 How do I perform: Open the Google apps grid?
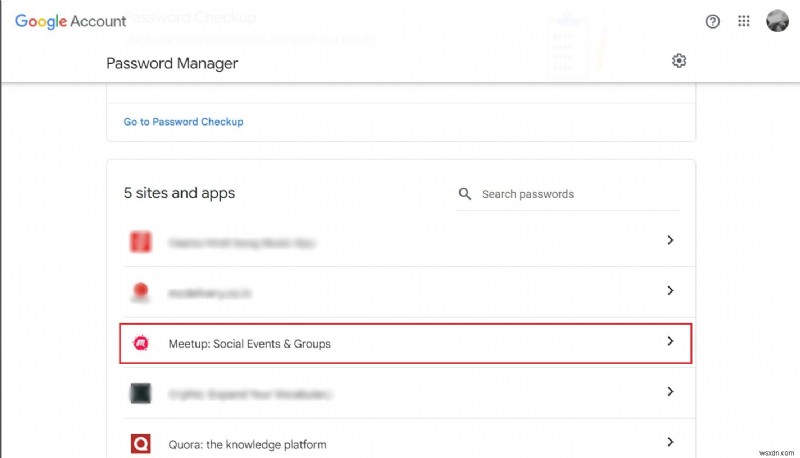click(743, 21)
